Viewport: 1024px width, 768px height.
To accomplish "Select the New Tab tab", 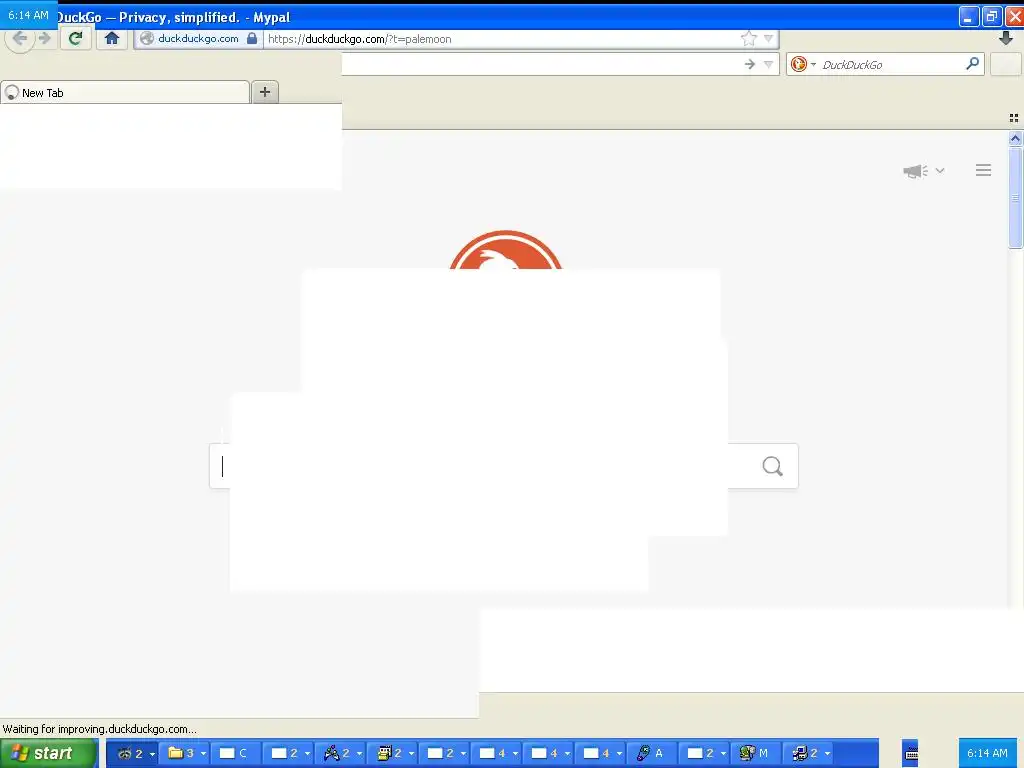I will (125, 92).
